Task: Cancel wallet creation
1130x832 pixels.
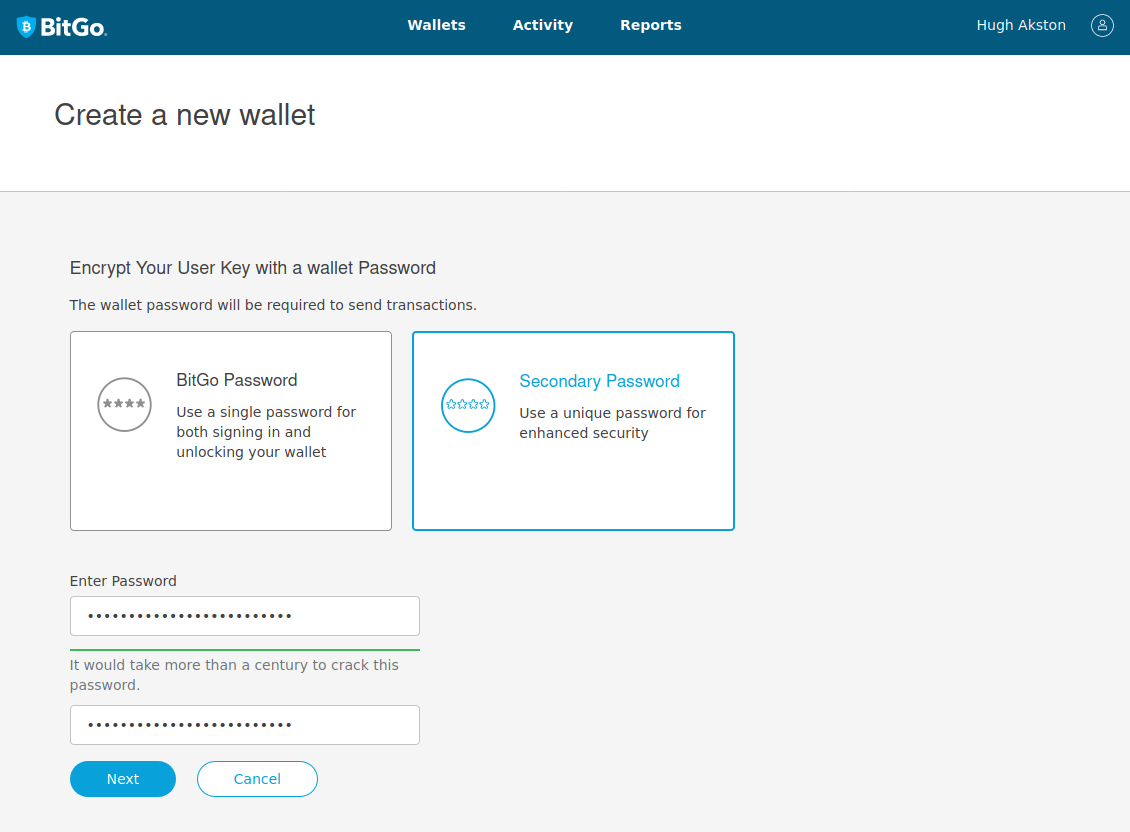Action: (257, 779)
